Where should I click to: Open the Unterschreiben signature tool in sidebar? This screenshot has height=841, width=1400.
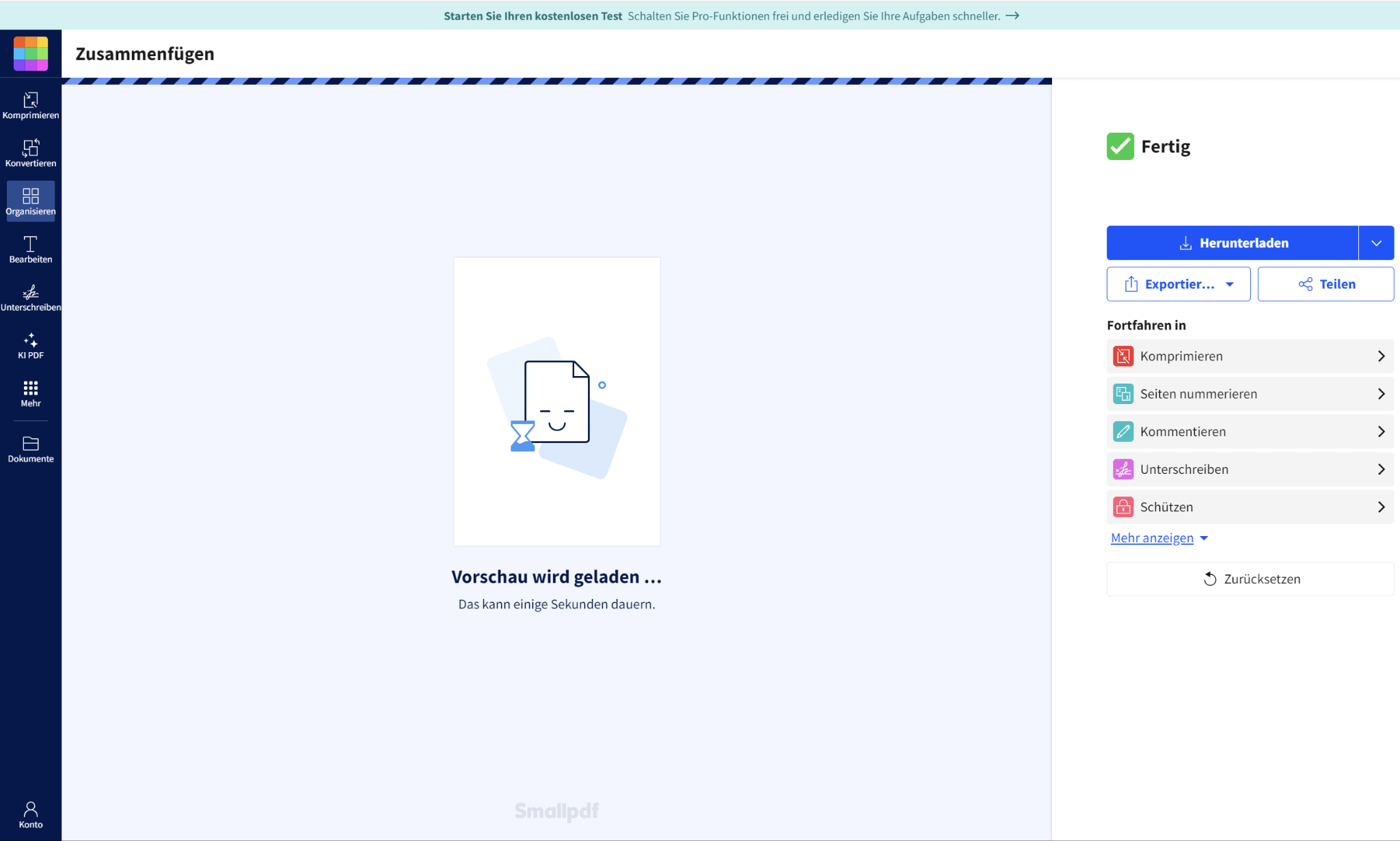click(x=30, y=297)
